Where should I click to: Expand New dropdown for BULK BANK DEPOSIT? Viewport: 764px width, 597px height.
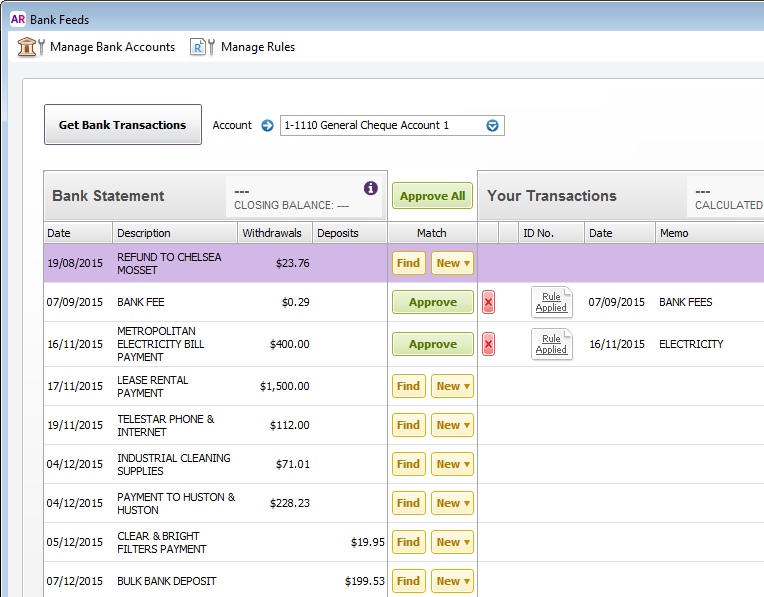point(453,581)
